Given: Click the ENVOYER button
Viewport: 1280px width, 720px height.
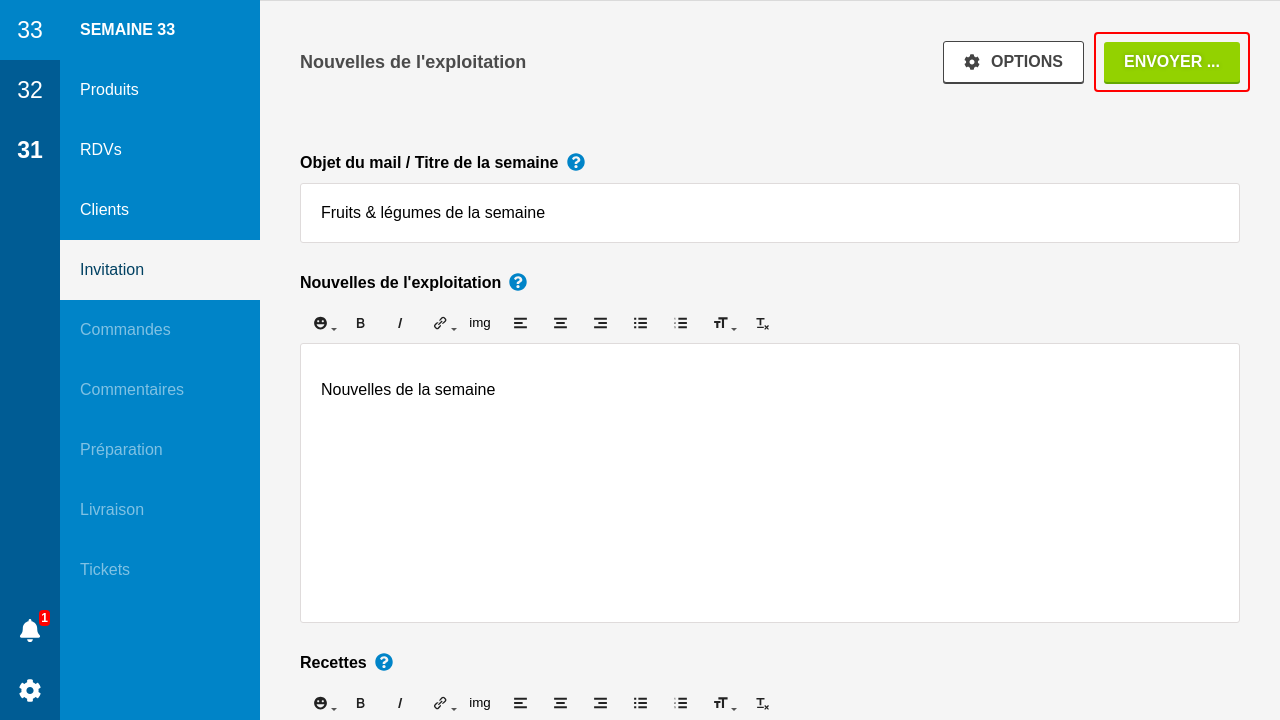Looking at the screenshot, I should (x=1171, y=62).
